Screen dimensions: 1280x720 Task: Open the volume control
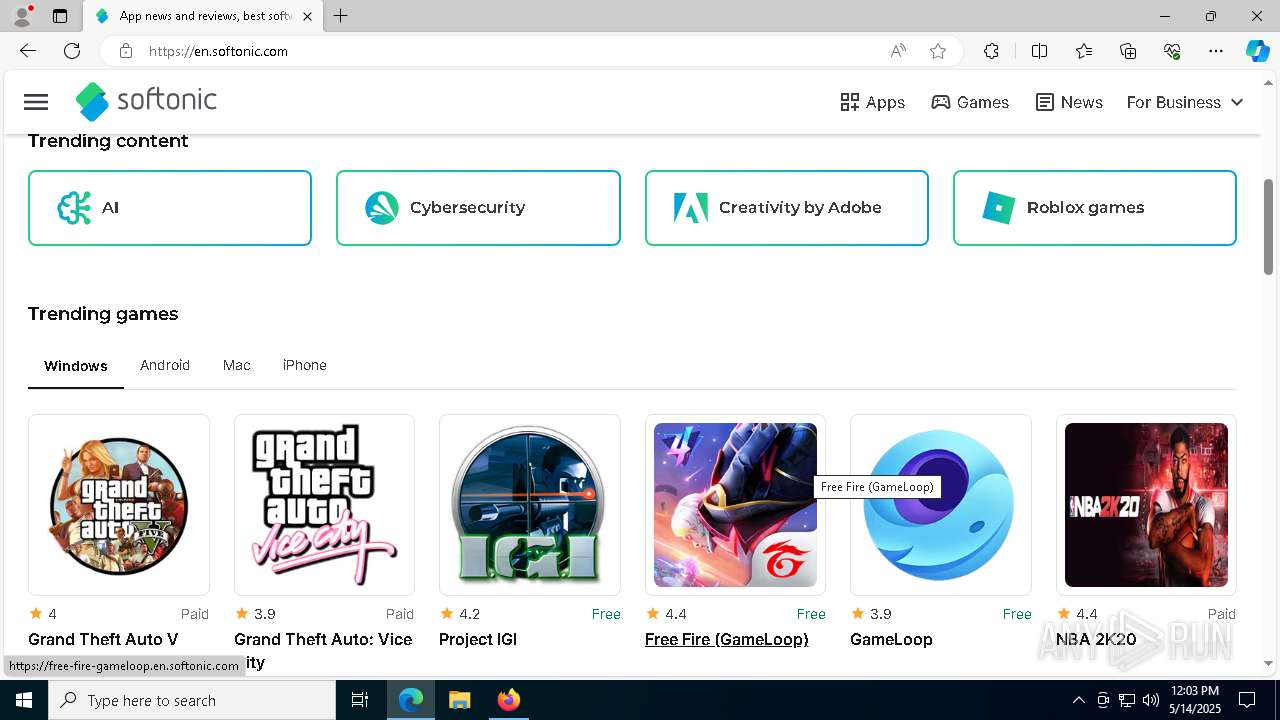[1151, 700]
